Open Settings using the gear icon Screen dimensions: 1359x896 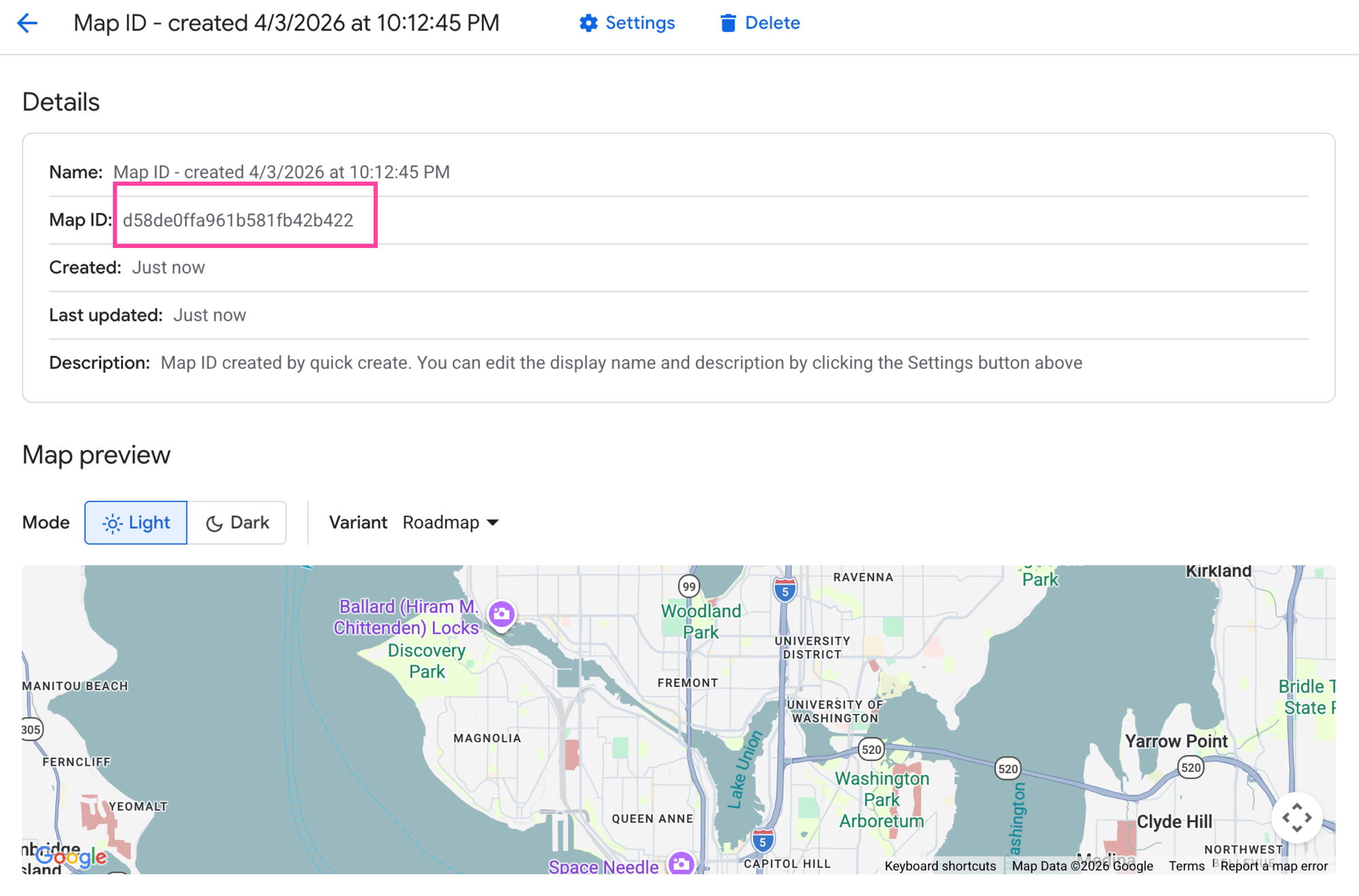(590, 22)
